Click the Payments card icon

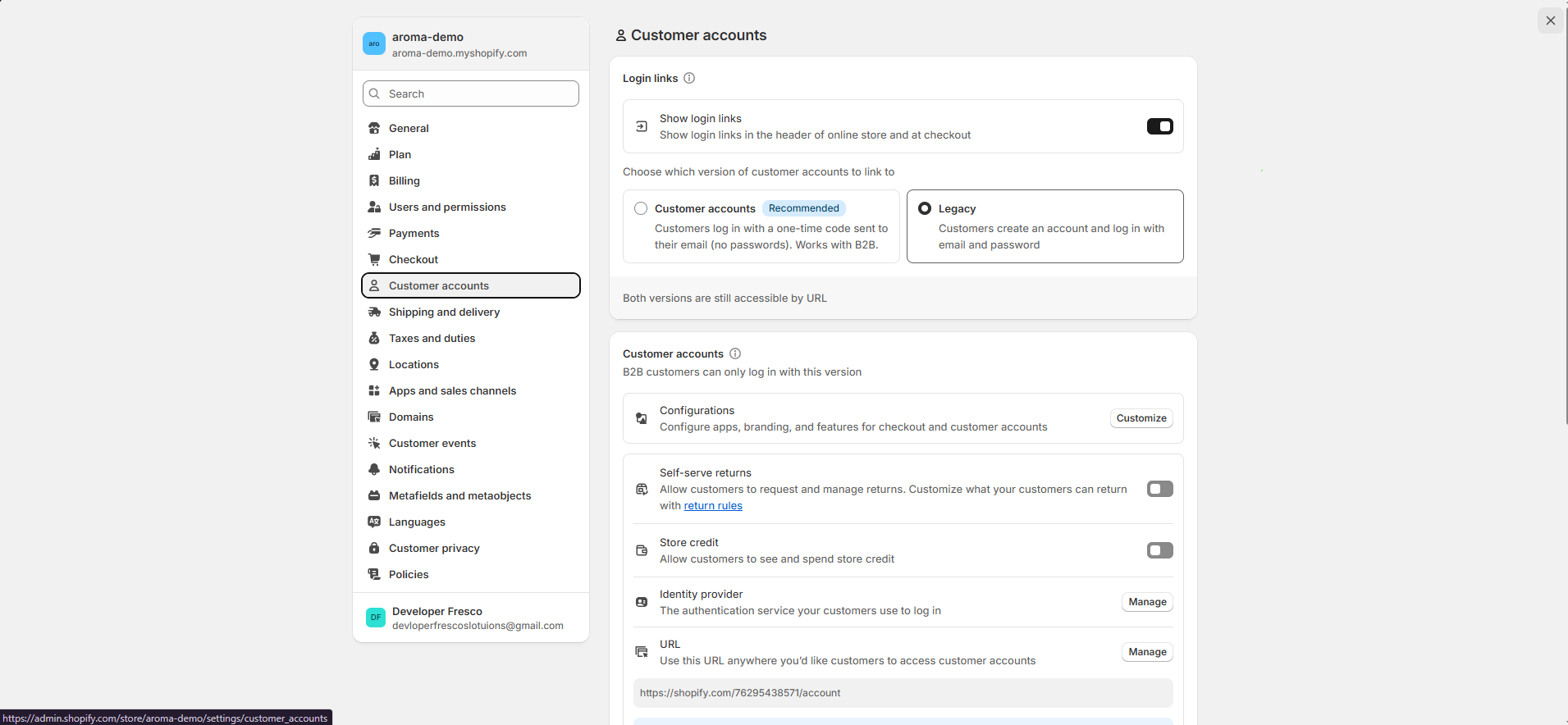[374, 233]
